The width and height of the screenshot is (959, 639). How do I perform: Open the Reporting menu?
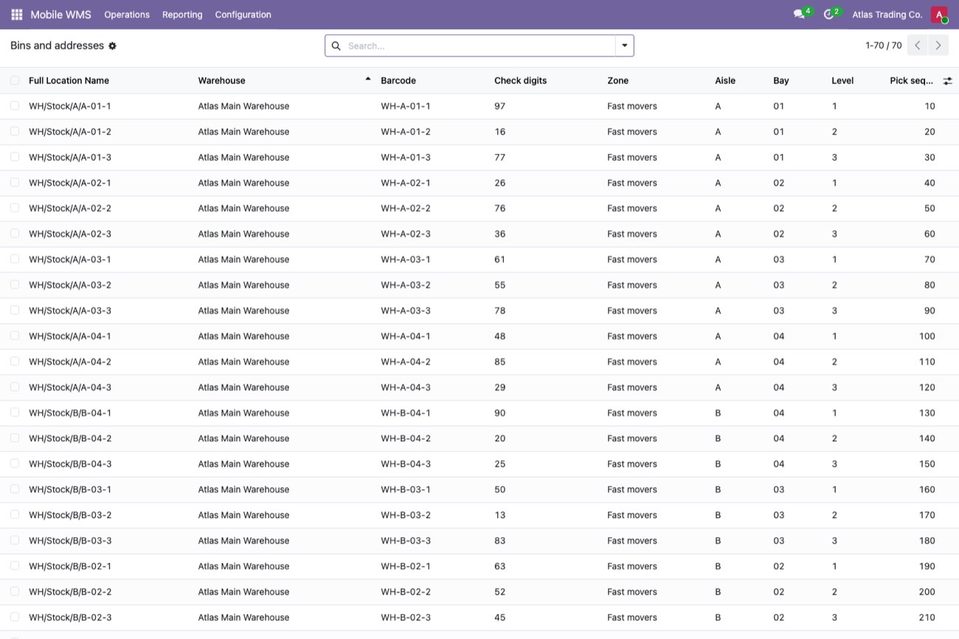pos(182,14)
